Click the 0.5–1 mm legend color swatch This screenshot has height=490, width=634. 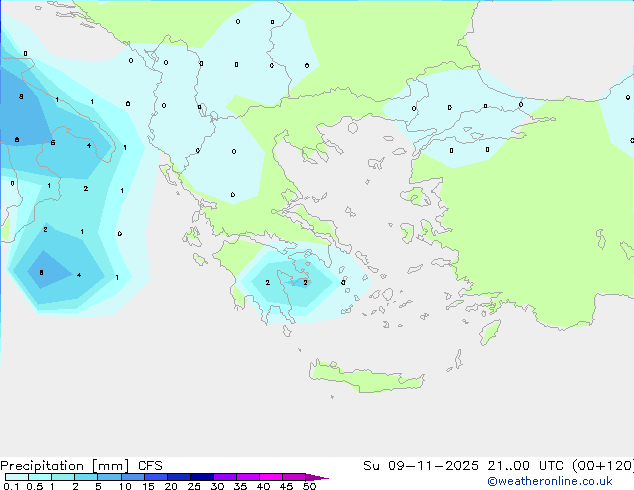(40, 477)
